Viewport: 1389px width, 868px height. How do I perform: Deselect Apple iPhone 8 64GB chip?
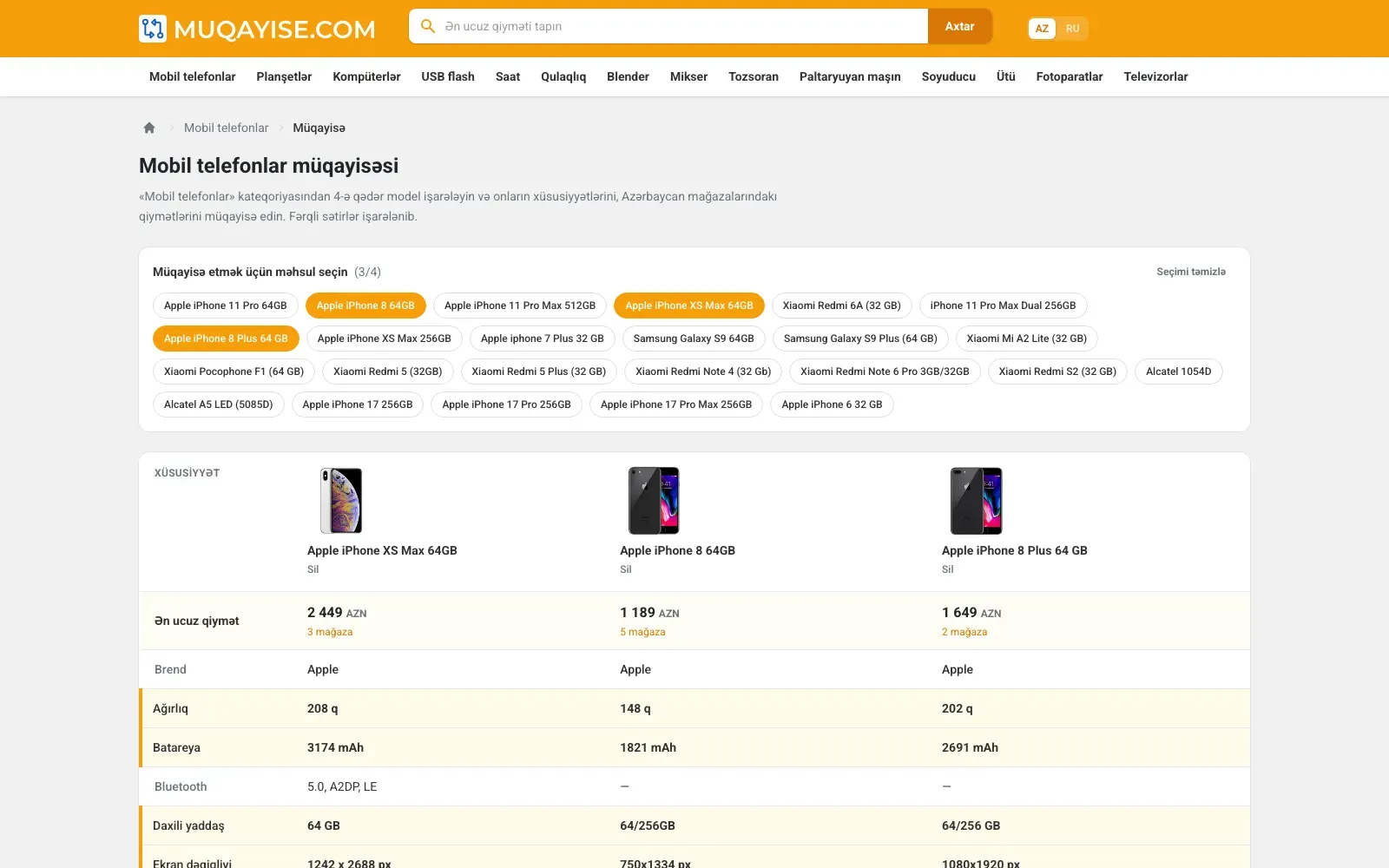click(365, 306)
